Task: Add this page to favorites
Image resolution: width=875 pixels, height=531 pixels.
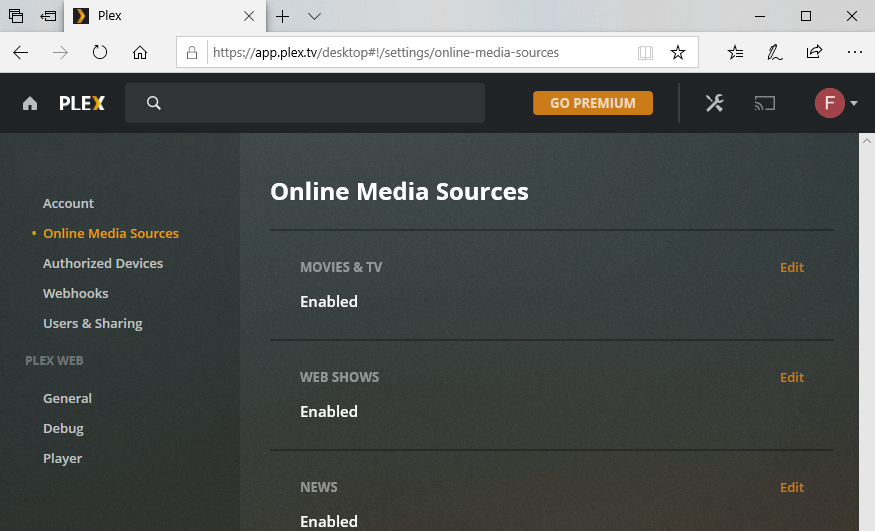Action: 677,52
